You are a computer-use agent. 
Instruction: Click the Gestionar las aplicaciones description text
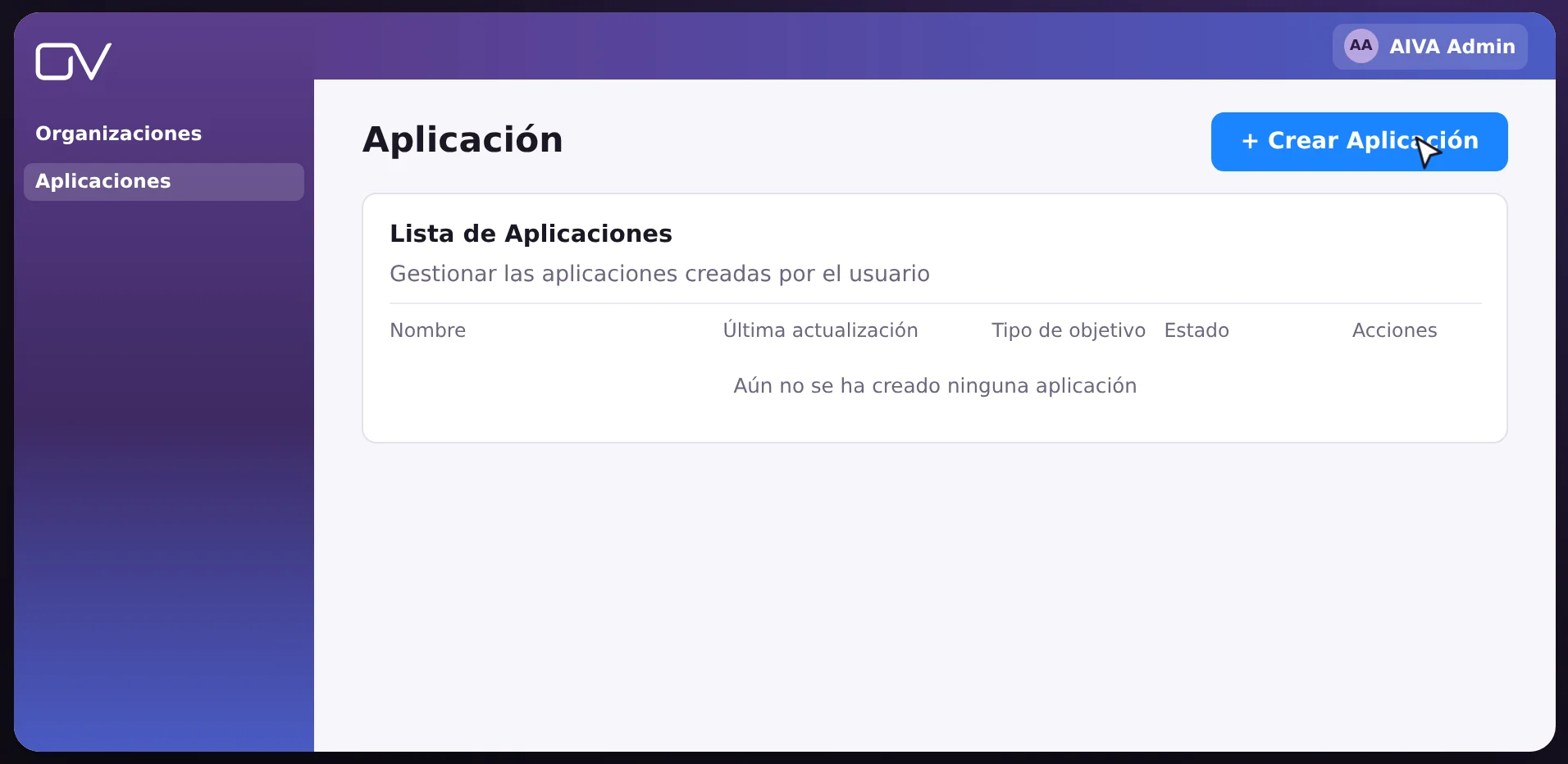point(659,274)
